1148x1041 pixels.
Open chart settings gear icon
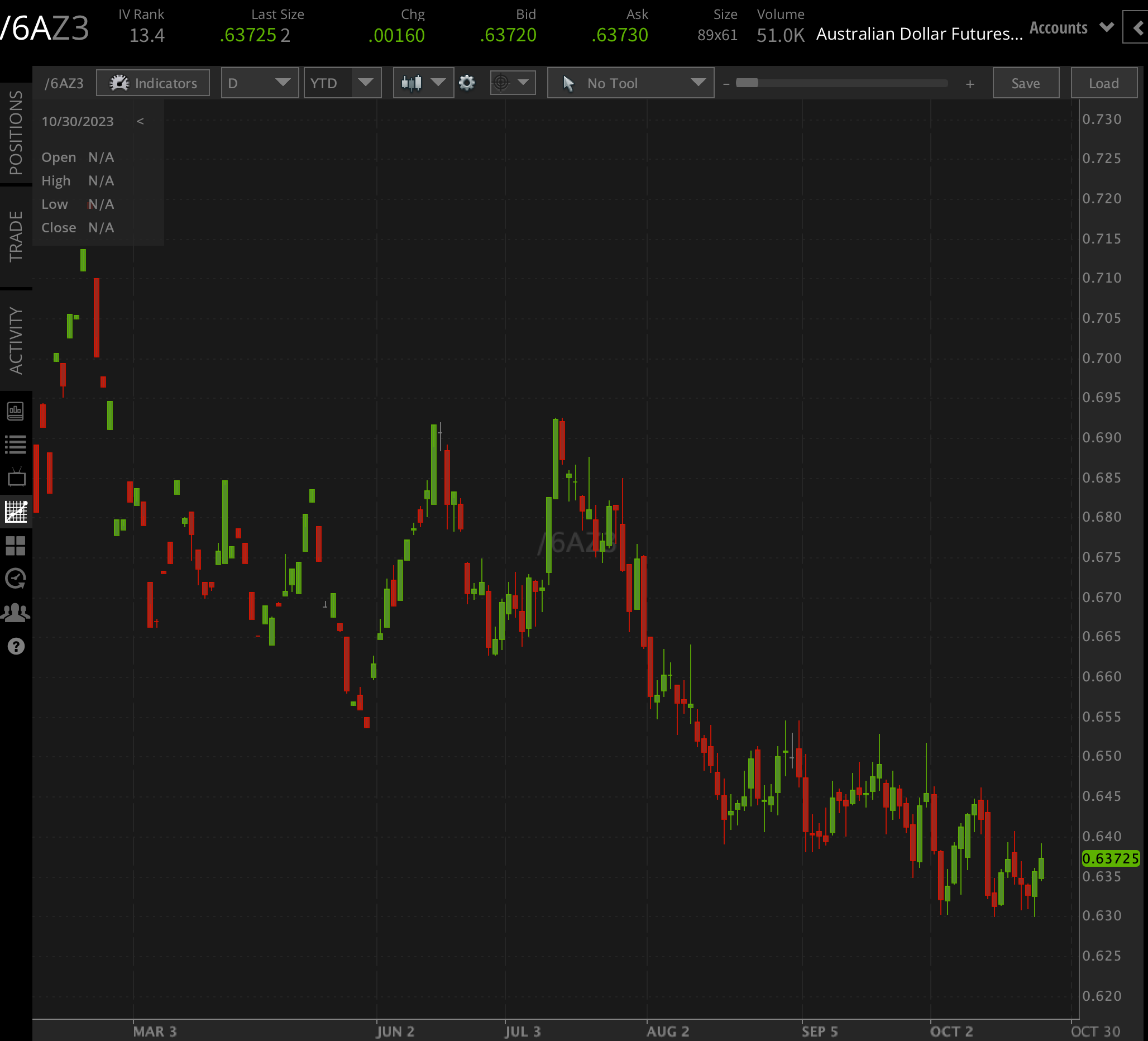(x=466, y=83)
